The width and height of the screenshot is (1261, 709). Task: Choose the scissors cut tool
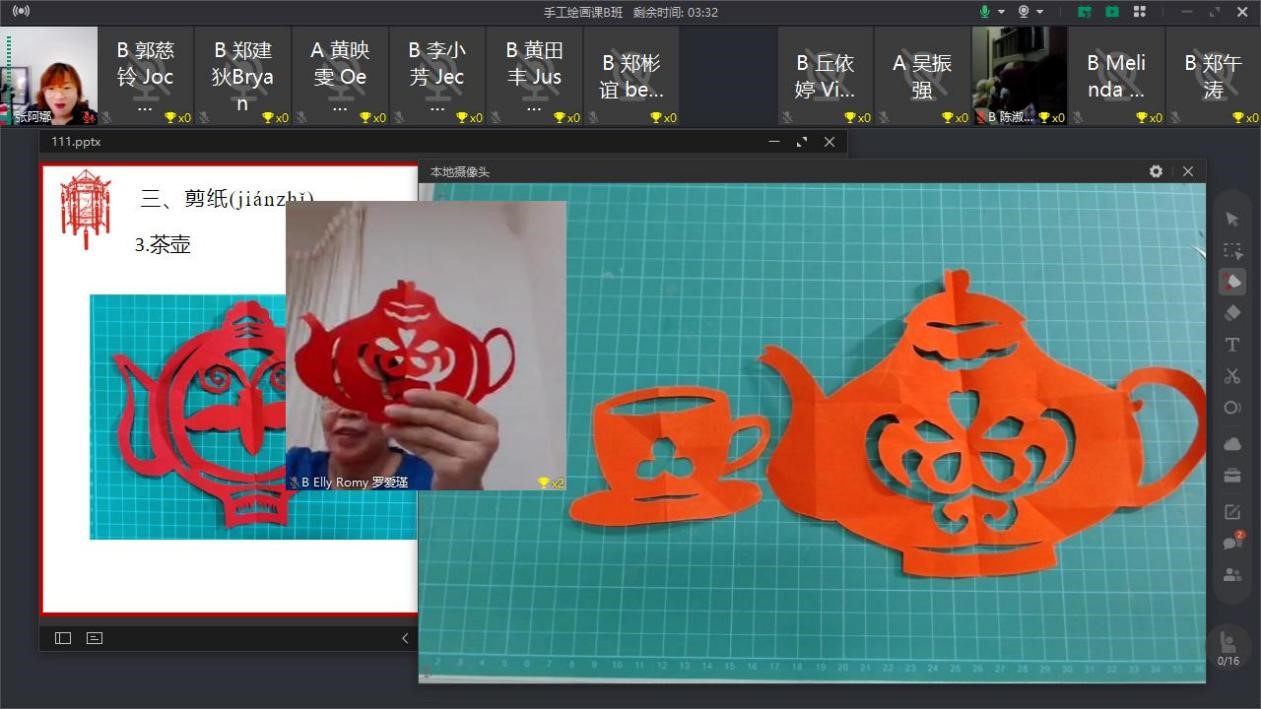coord(1232,376)
